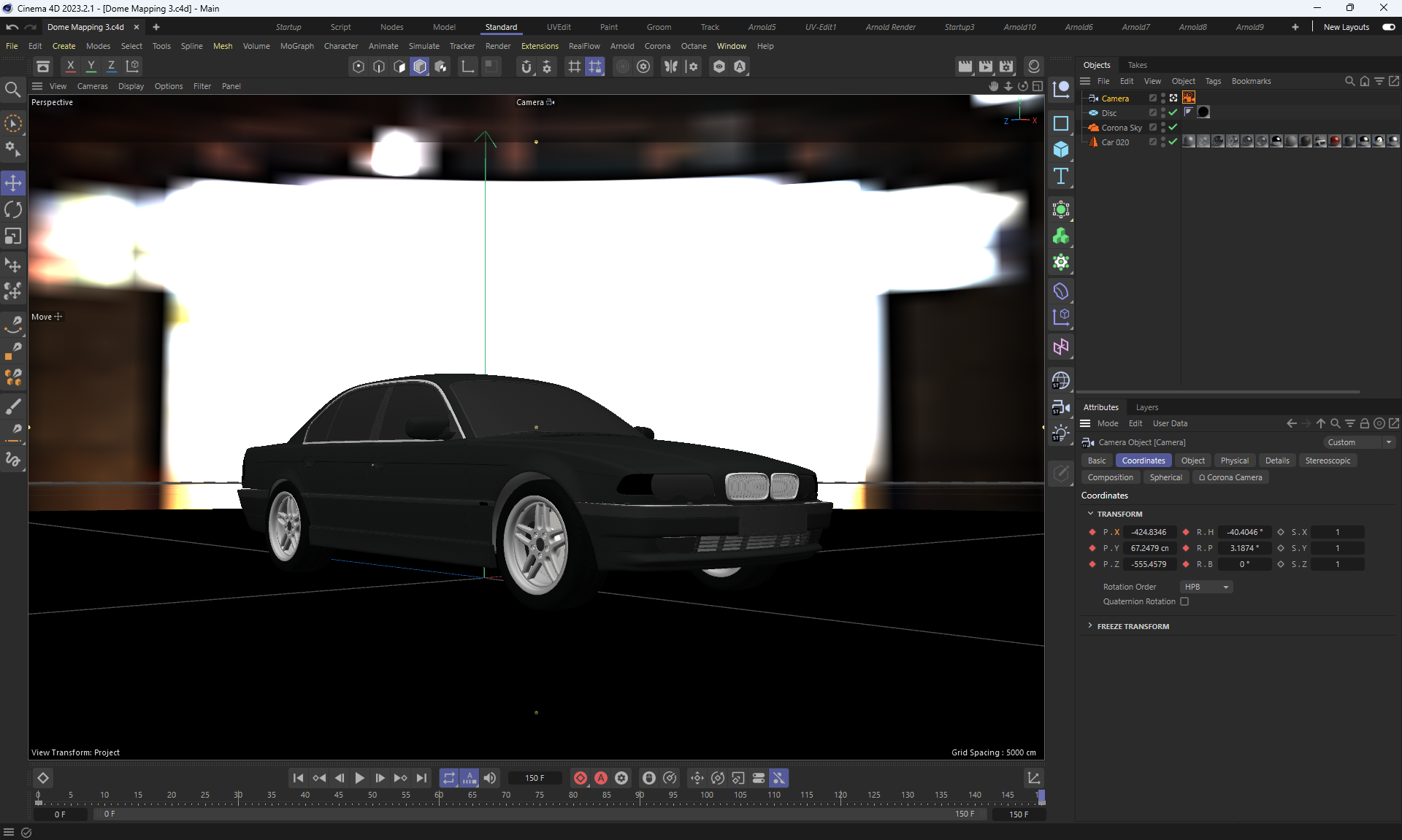Click the Corona Camera tab button
This screenshot has width=1402, height=840.
tap(1230, 477)
